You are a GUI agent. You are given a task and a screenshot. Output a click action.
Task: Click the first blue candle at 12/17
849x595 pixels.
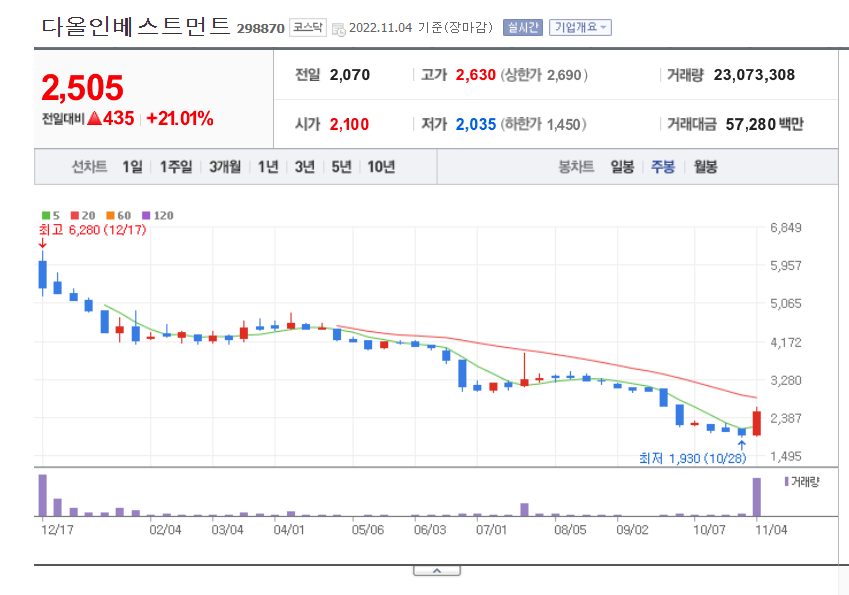[43, 274]
